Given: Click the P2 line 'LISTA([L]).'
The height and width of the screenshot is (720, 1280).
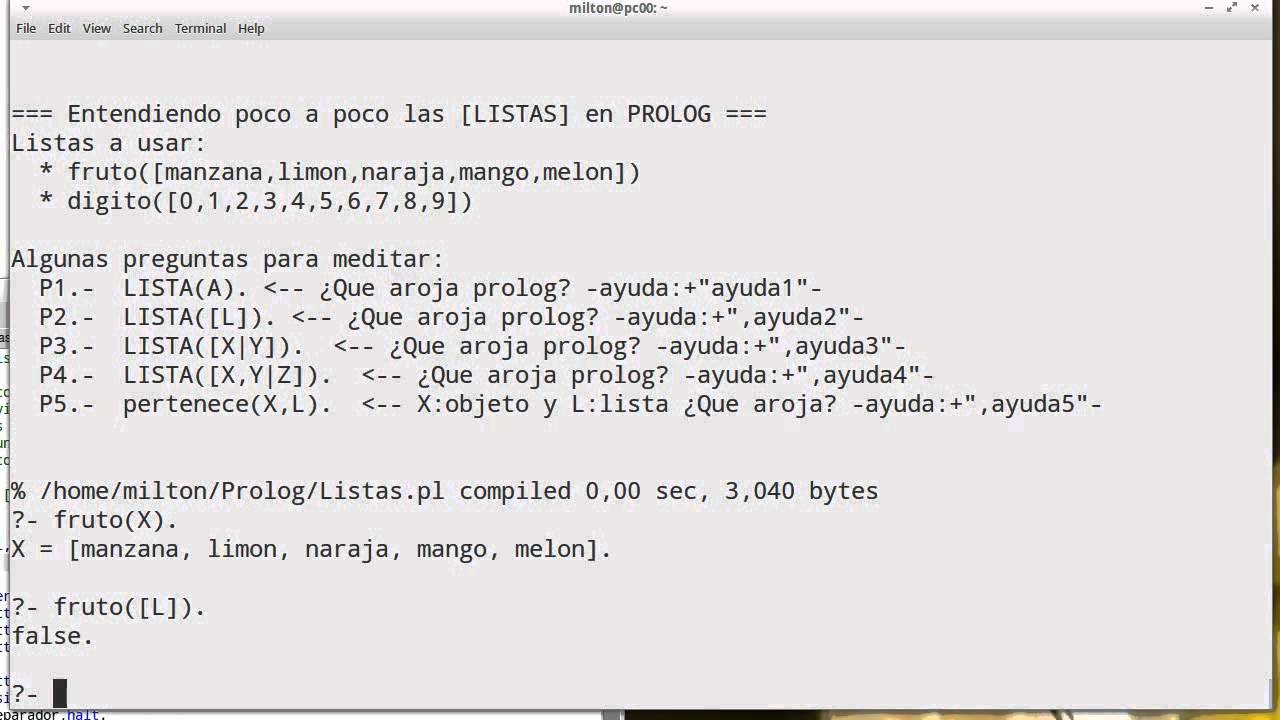Looking at the screenshot, I should click(200, 317).
